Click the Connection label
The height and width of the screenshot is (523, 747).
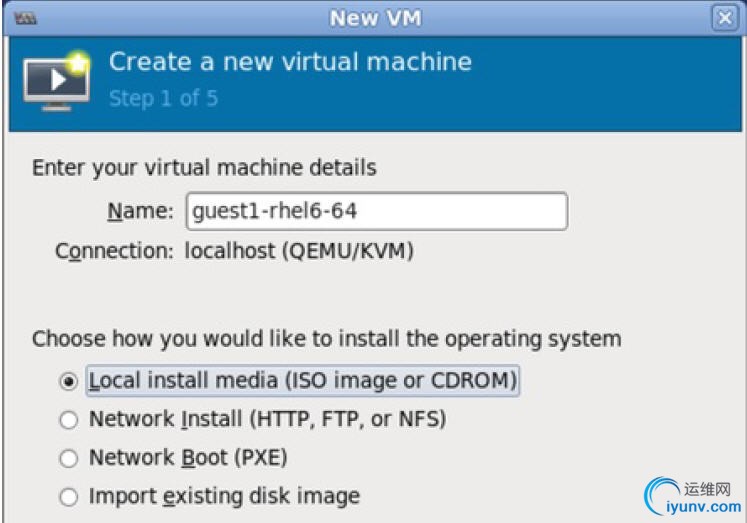(114, 251)
